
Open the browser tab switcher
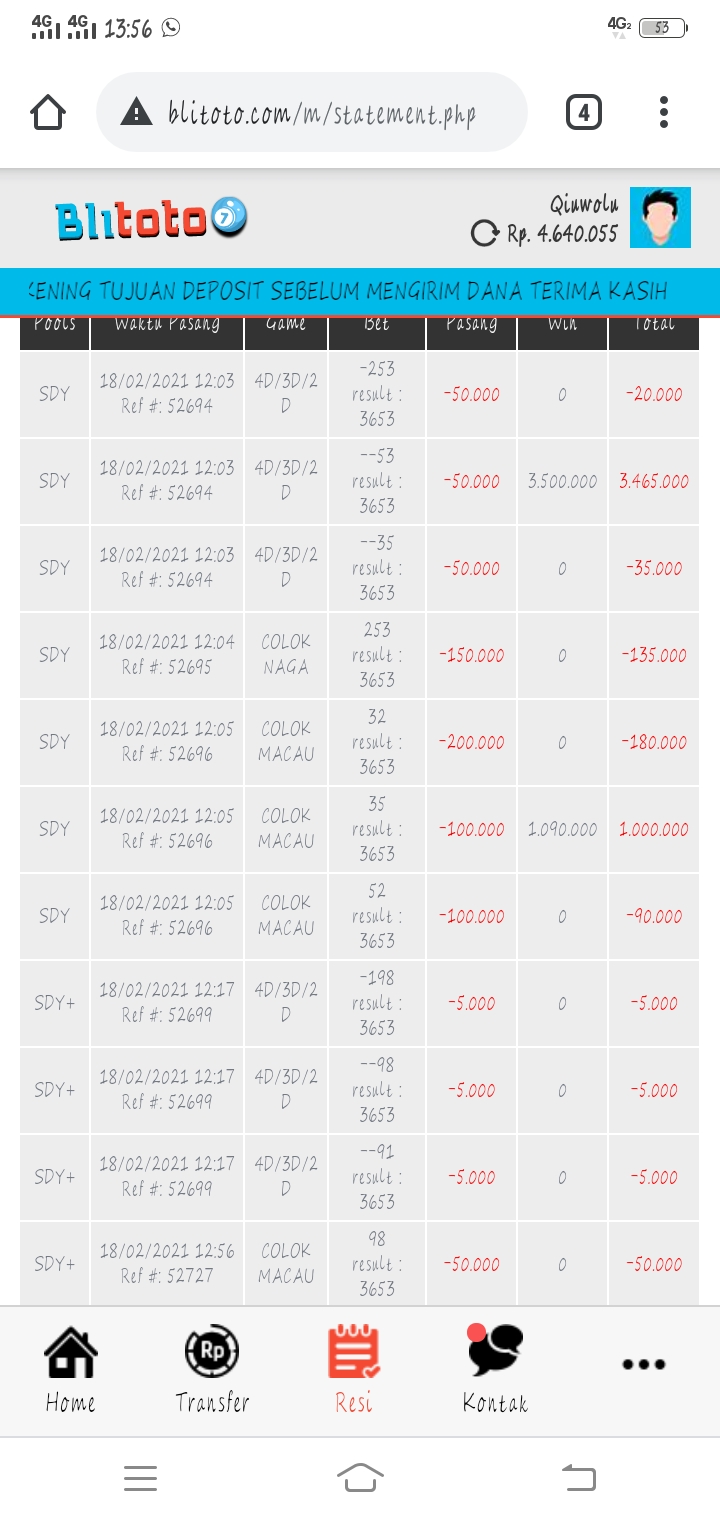[584, 113]
